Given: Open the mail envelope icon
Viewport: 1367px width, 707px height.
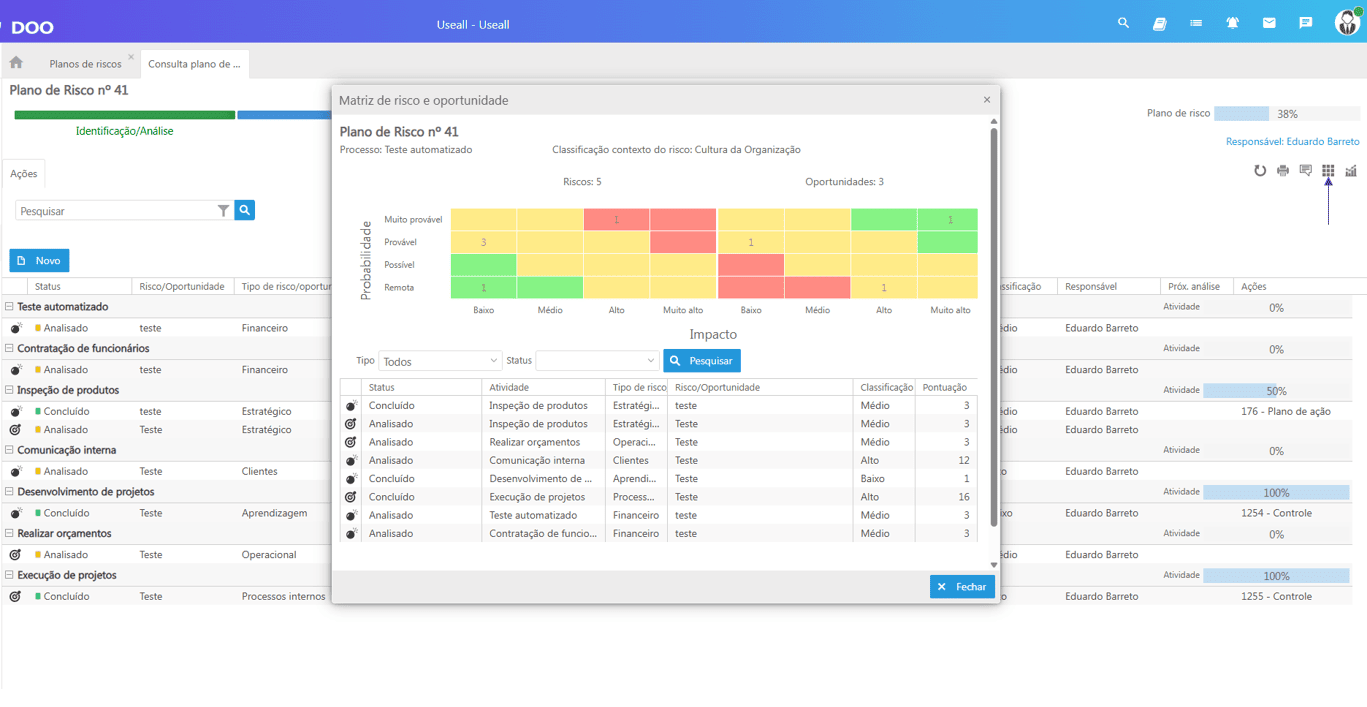Looking at the screenshot, I should click(x=1269, y=23).
